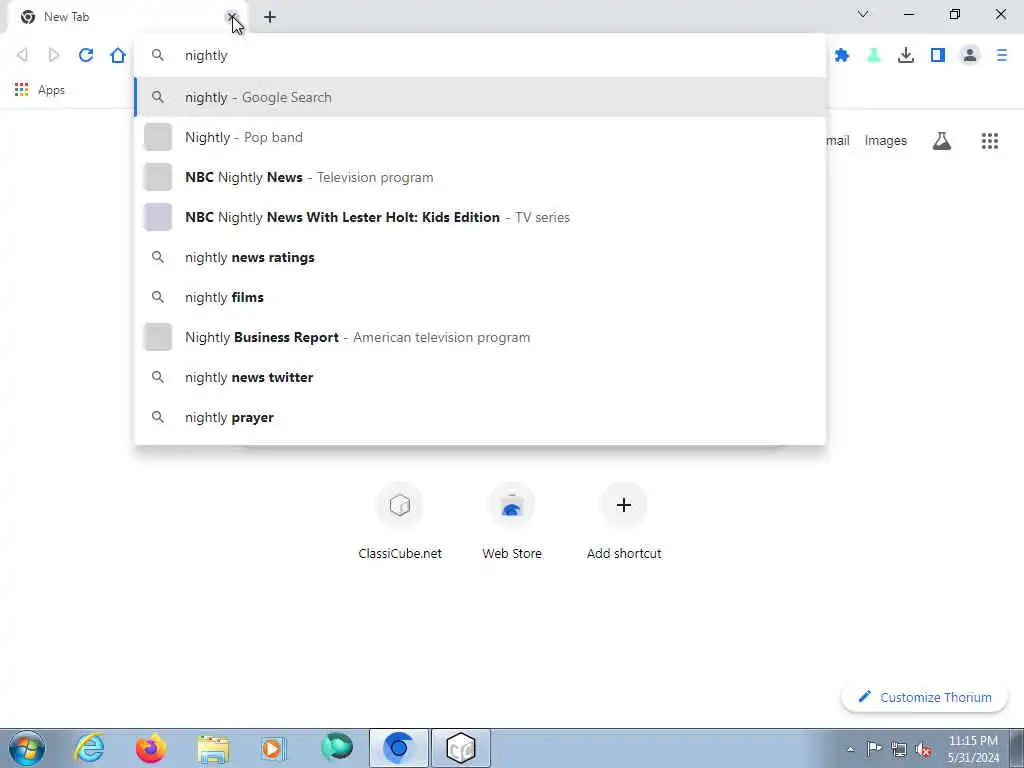Image resolution: width=1024 pixels, height=768 pixels.
Task: Open Windows Media Player taskbar icon
Action: 274,748
